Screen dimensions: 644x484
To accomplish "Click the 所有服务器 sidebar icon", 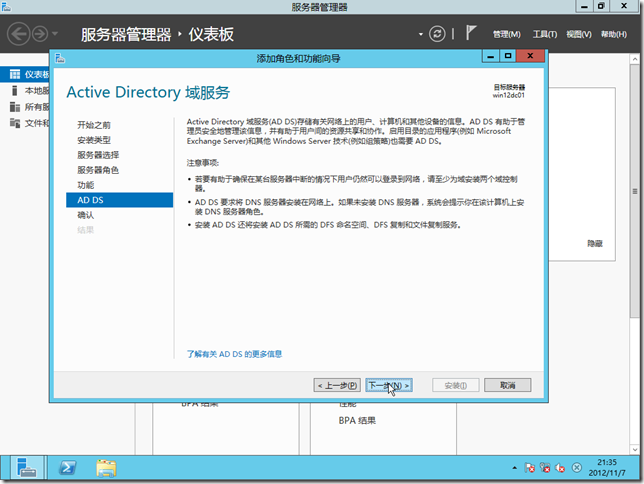I will (x=15, y=107).
